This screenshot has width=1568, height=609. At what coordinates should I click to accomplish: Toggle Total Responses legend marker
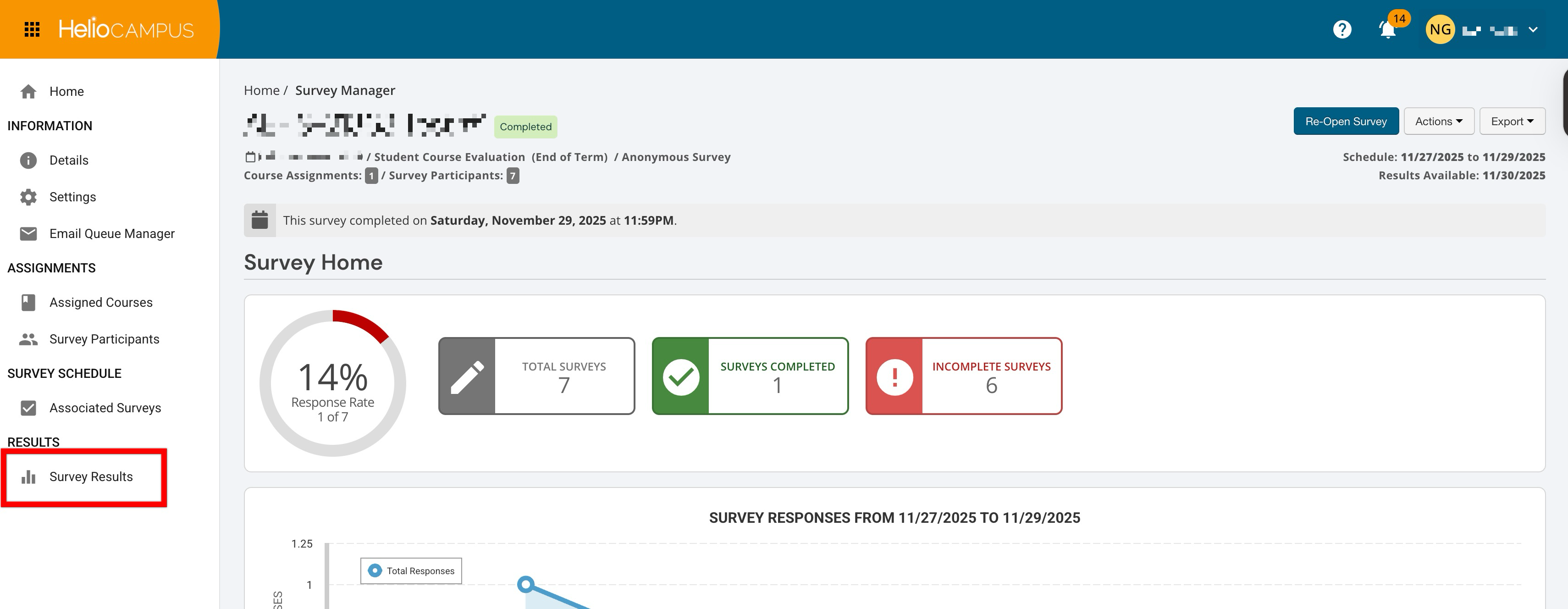(375, 570)
